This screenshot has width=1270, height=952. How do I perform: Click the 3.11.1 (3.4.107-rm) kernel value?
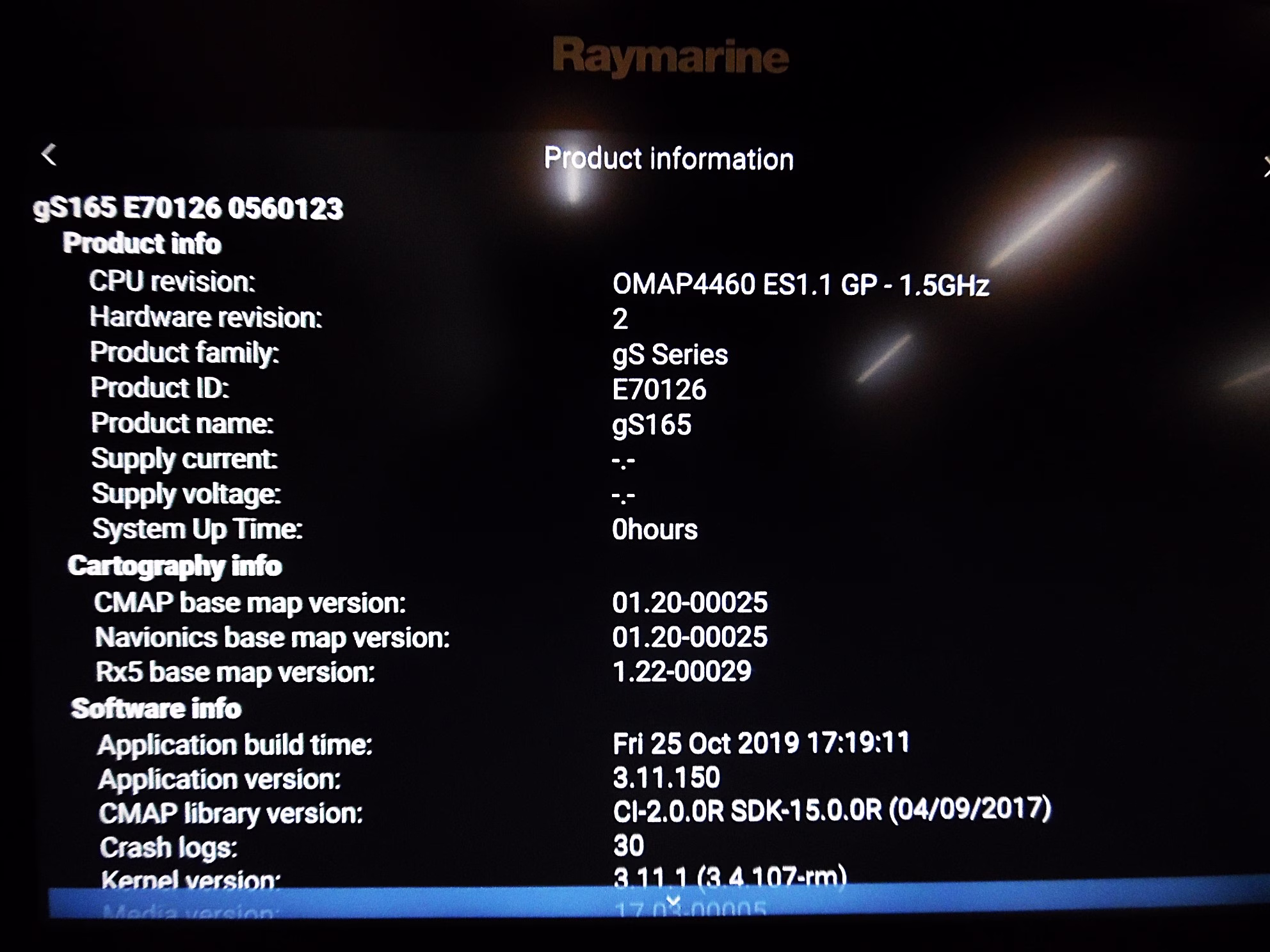click(730, 877)
